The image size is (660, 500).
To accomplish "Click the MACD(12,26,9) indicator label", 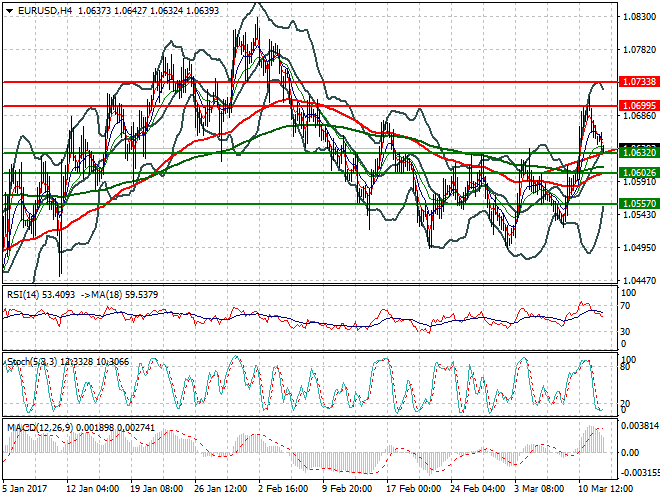I will (x=40, y=428).
